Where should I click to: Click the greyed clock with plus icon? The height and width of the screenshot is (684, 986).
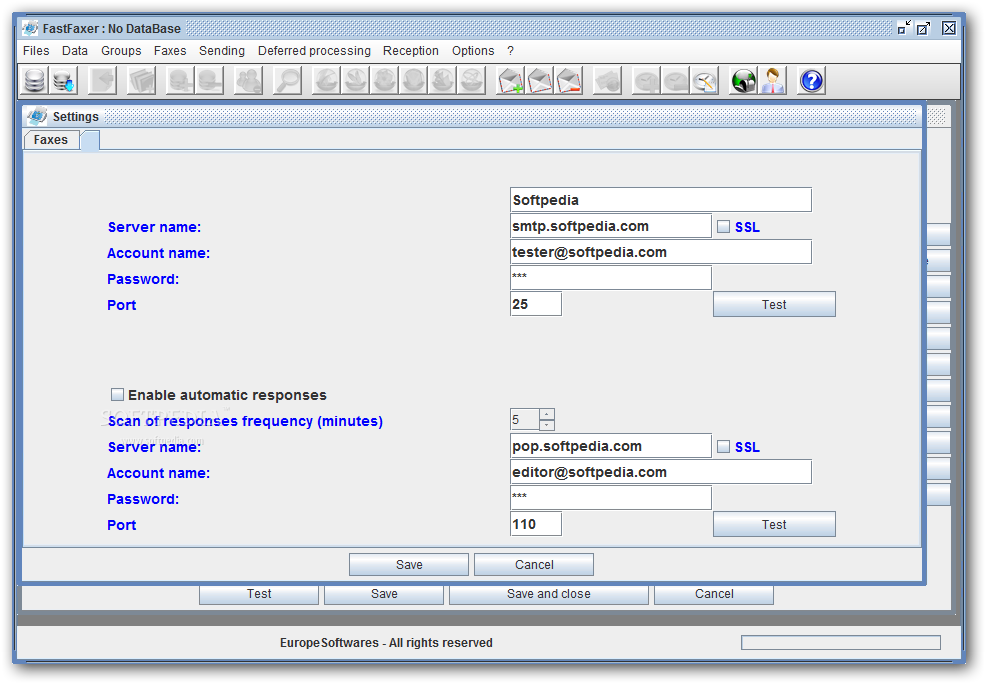[646, 81]
